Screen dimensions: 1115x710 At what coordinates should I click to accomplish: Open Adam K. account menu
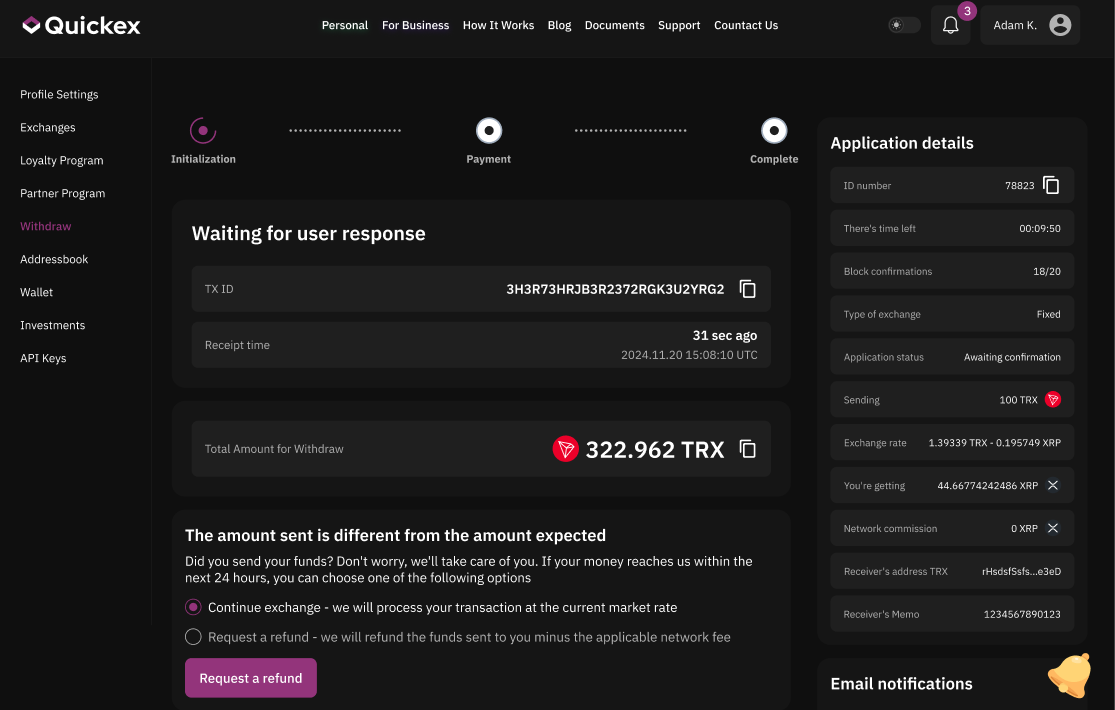1030,25
